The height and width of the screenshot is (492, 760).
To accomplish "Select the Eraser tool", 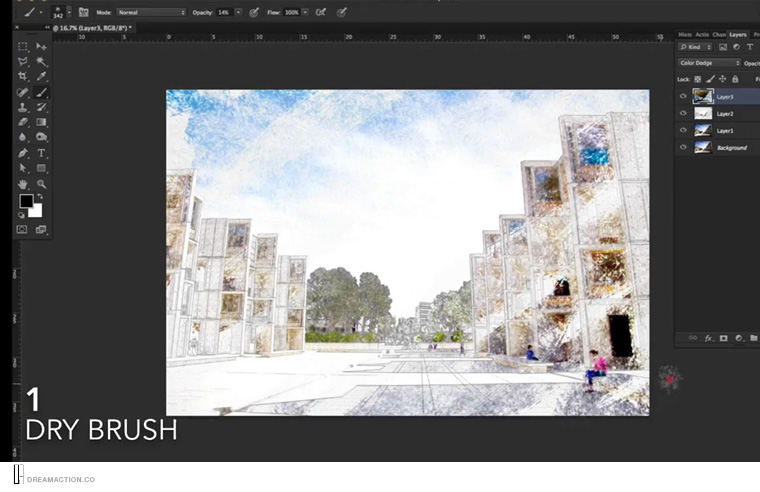I will 23,122.
